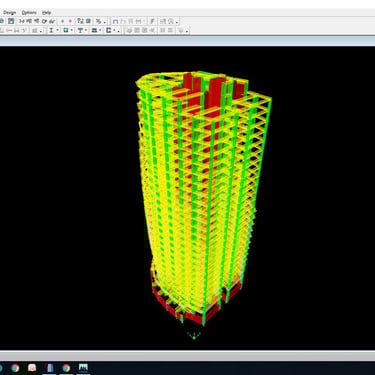Switch to the 3-d view icon
The height and width of the screenshot is (375, 375).
pos(22,21)
